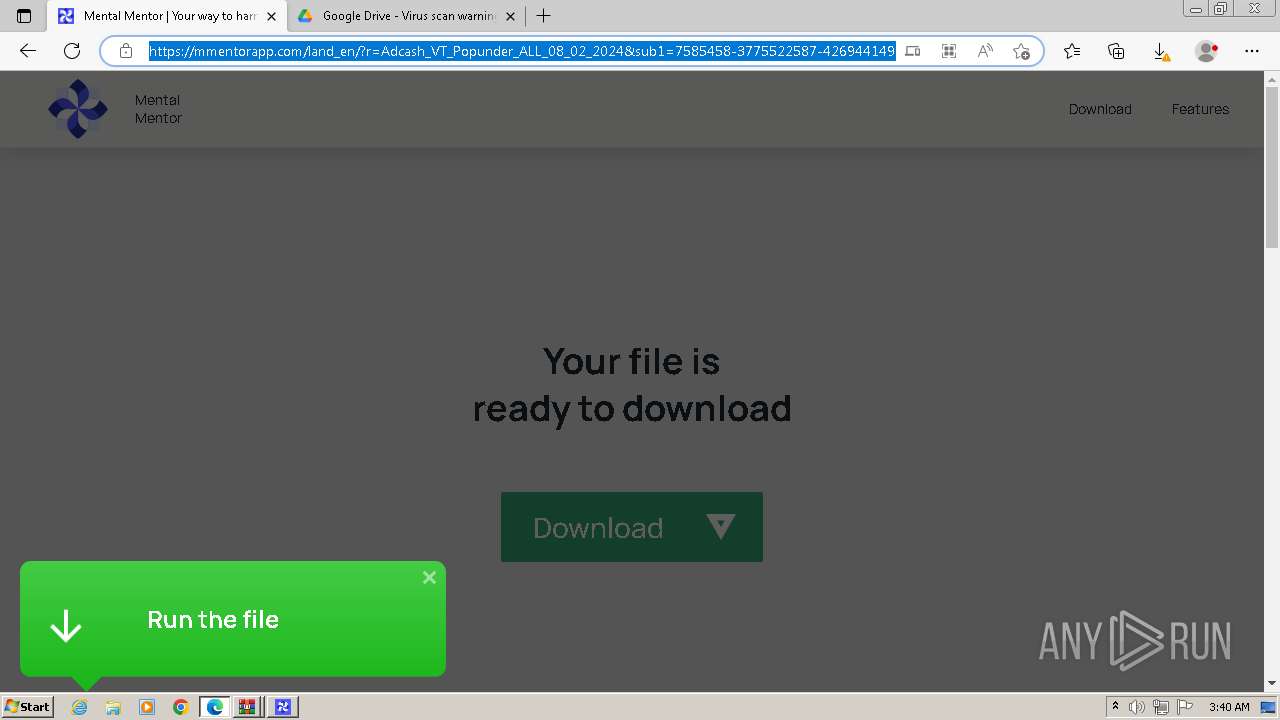Click the volume speaker tray icon

1137,707
